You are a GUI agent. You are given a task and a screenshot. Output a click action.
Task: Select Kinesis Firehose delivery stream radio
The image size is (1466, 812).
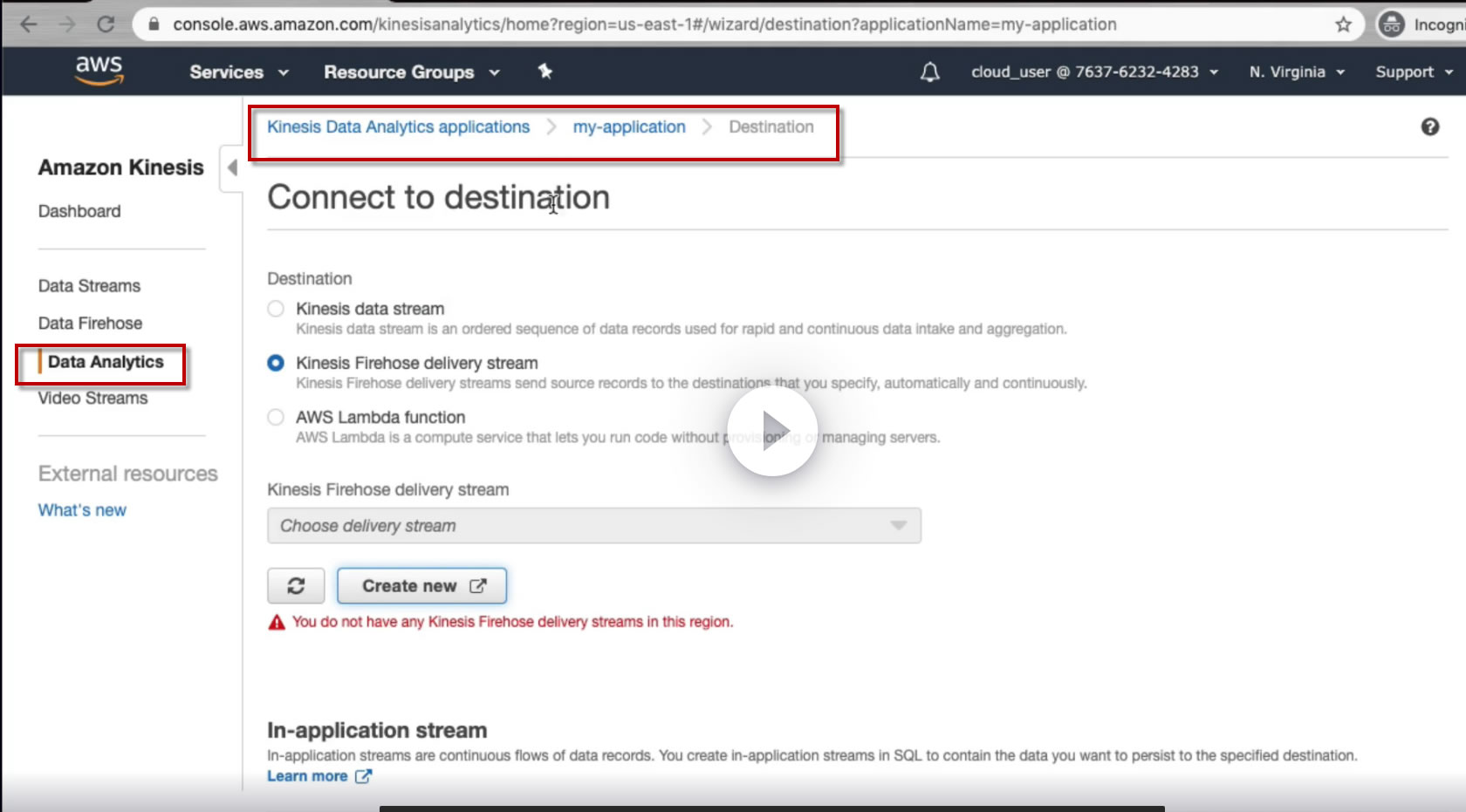(276, 363)
